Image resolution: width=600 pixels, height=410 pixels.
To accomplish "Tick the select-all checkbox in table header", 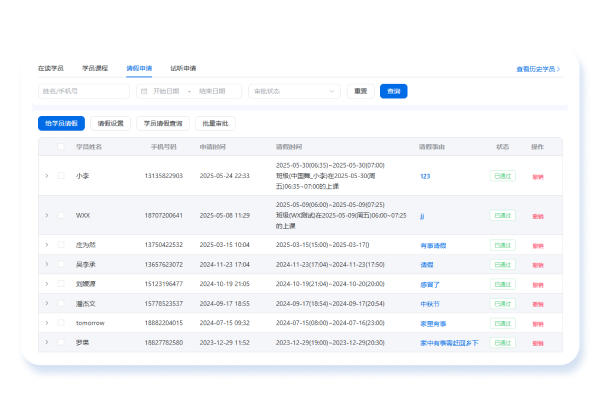I will click(x=61, y=146).
